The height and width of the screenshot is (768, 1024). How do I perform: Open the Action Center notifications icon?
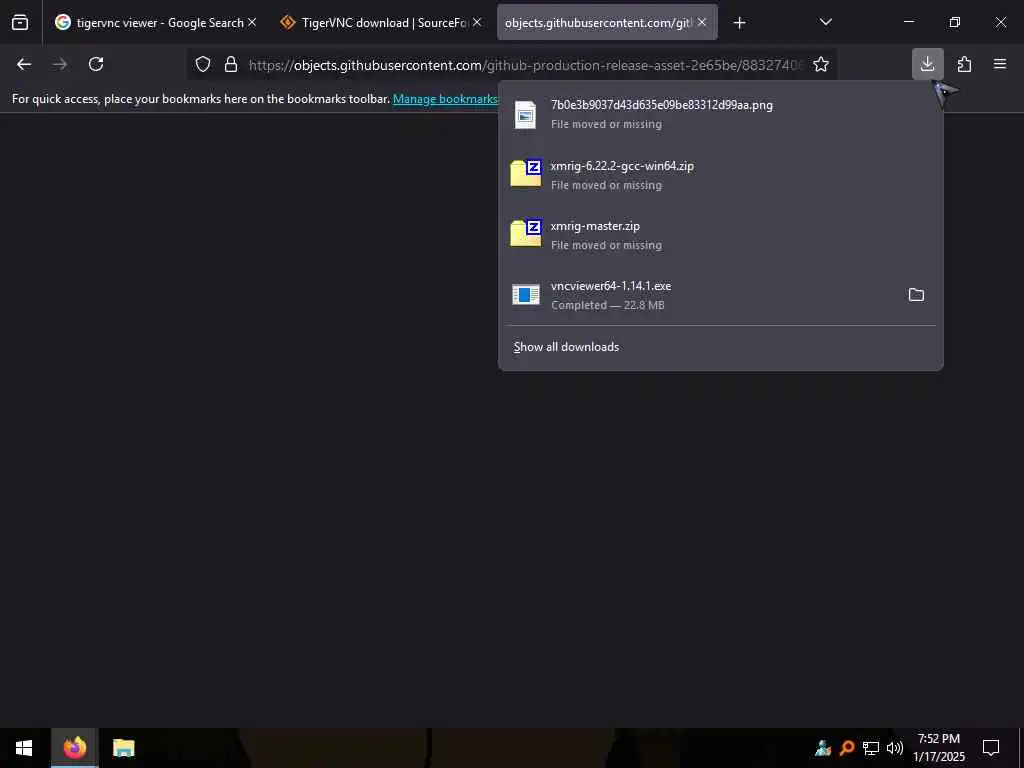pos(991,748)
